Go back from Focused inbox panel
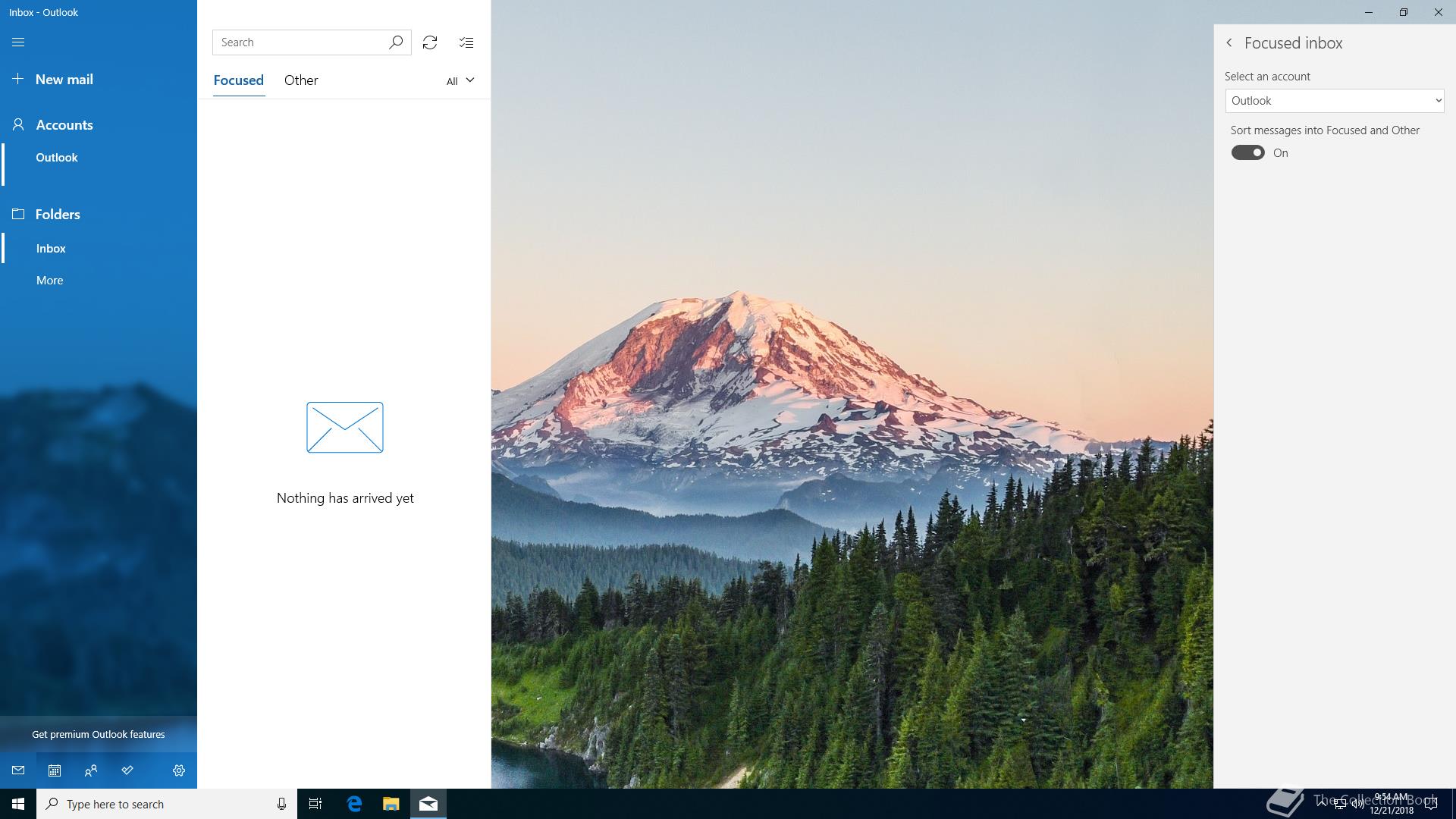Viewport: 1456px width, 819px height. click(x=1229, y=43)
